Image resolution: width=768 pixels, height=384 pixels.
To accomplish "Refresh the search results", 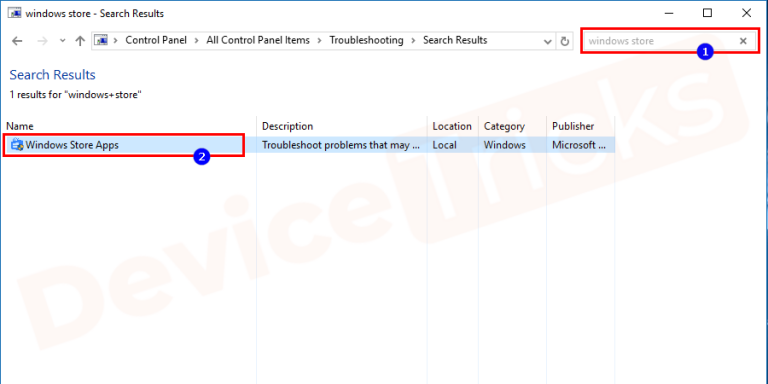I will (x=564, y=41).
